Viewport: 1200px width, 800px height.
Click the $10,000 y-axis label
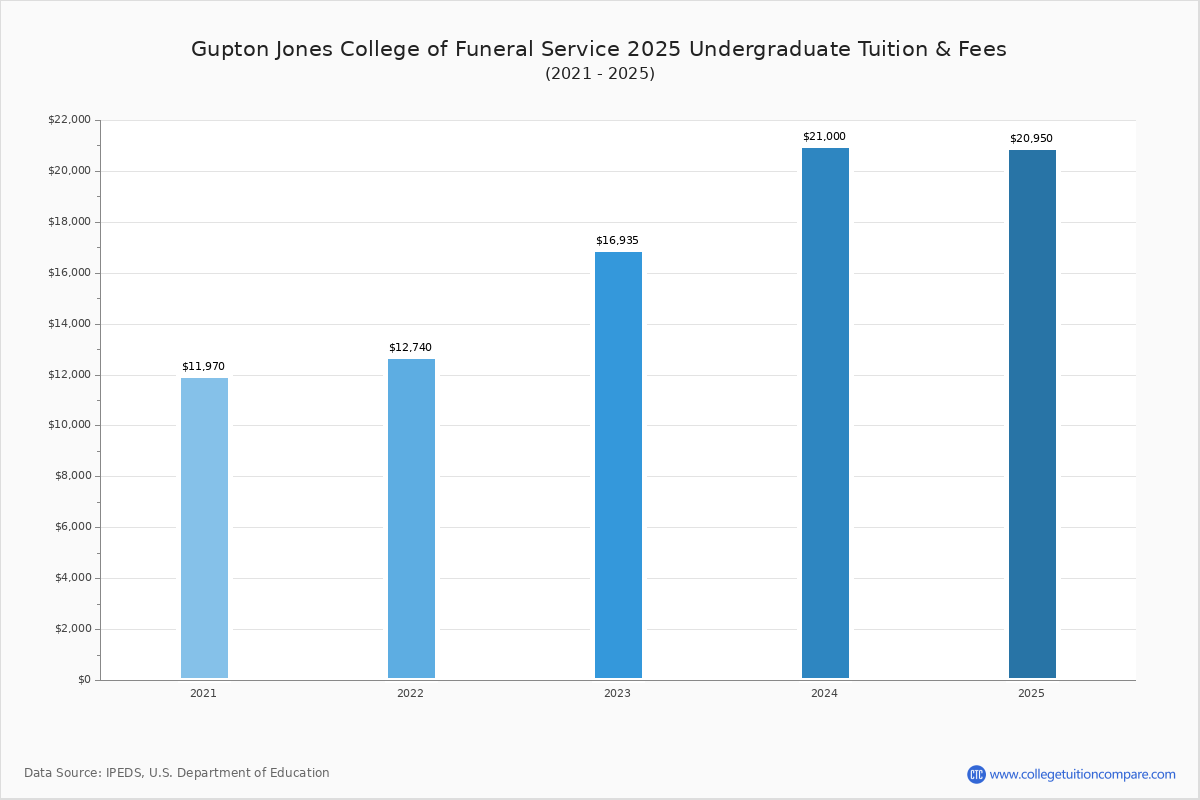[x=69, y=425]
